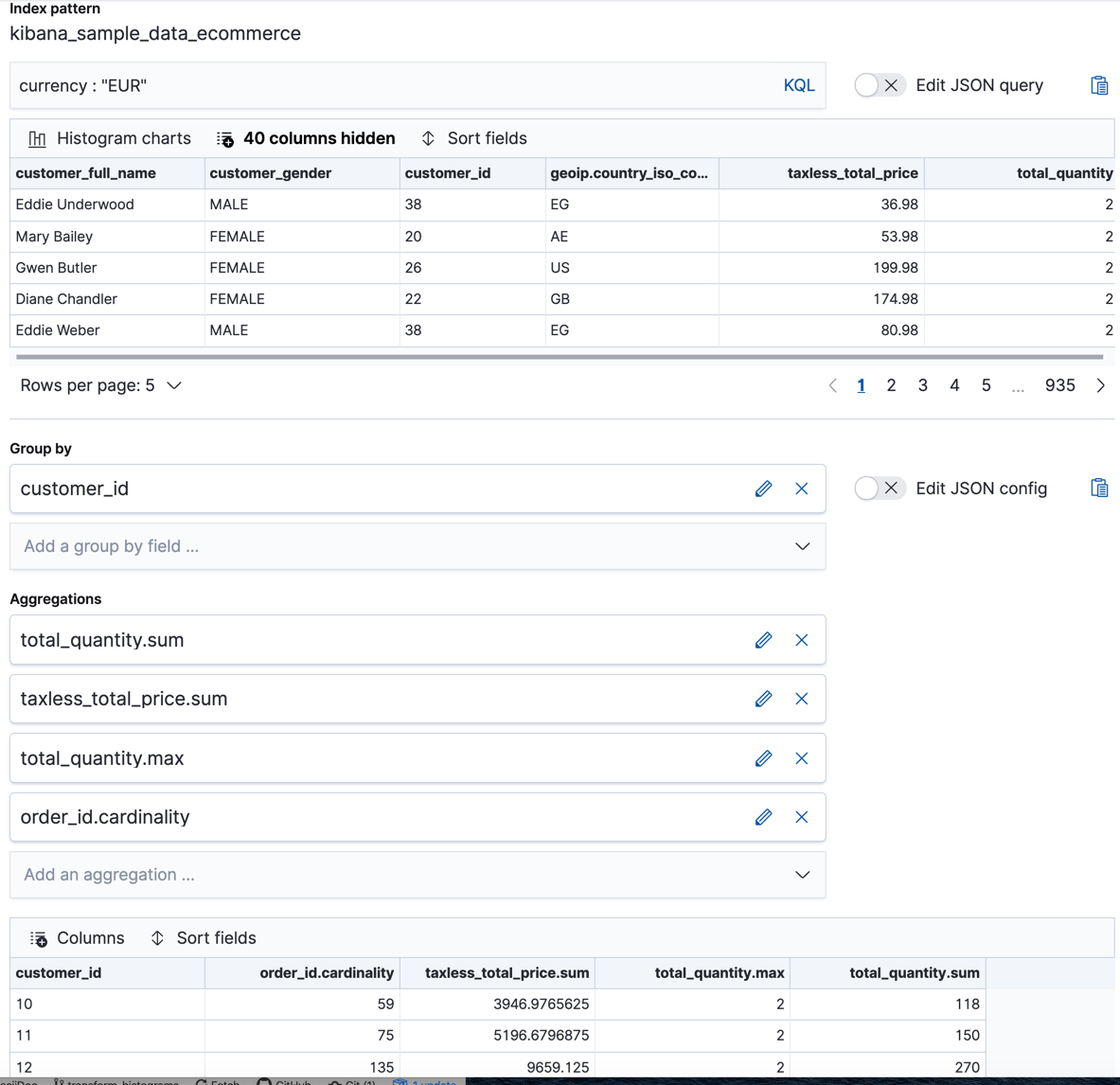Open the 40 columns hidden selector icon

(x=223, y=138)
